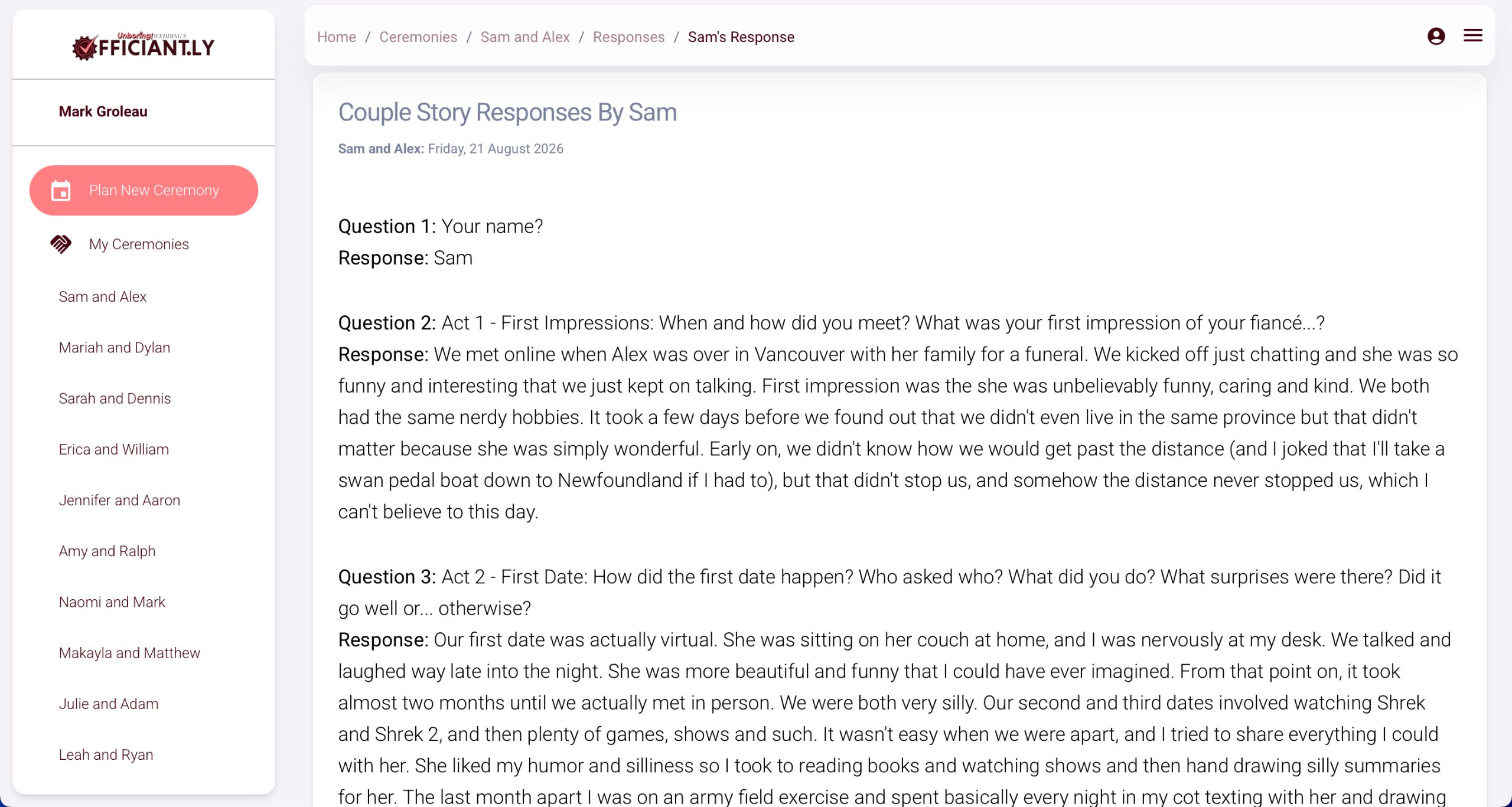This screenshot has width=1512, height=807.
Task: Select Sam and Alex ceremony in sidebar
Action: 102,296
